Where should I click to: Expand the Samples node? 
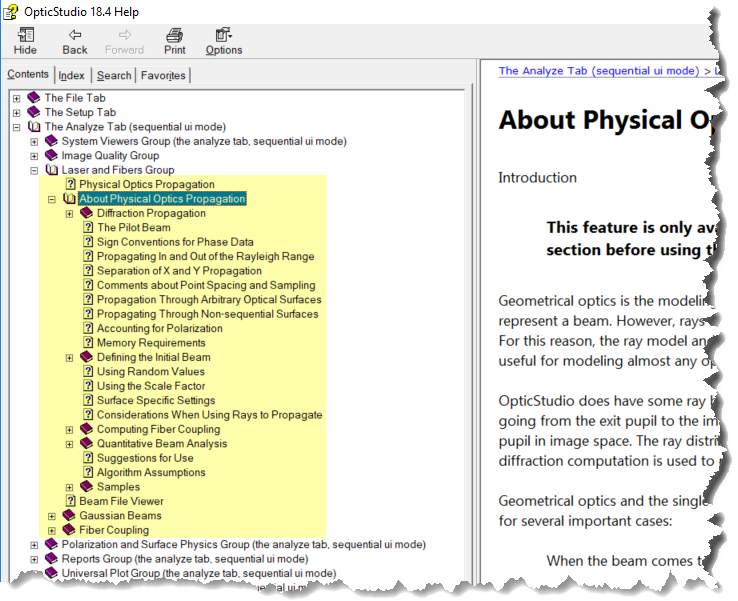point(69,488)
